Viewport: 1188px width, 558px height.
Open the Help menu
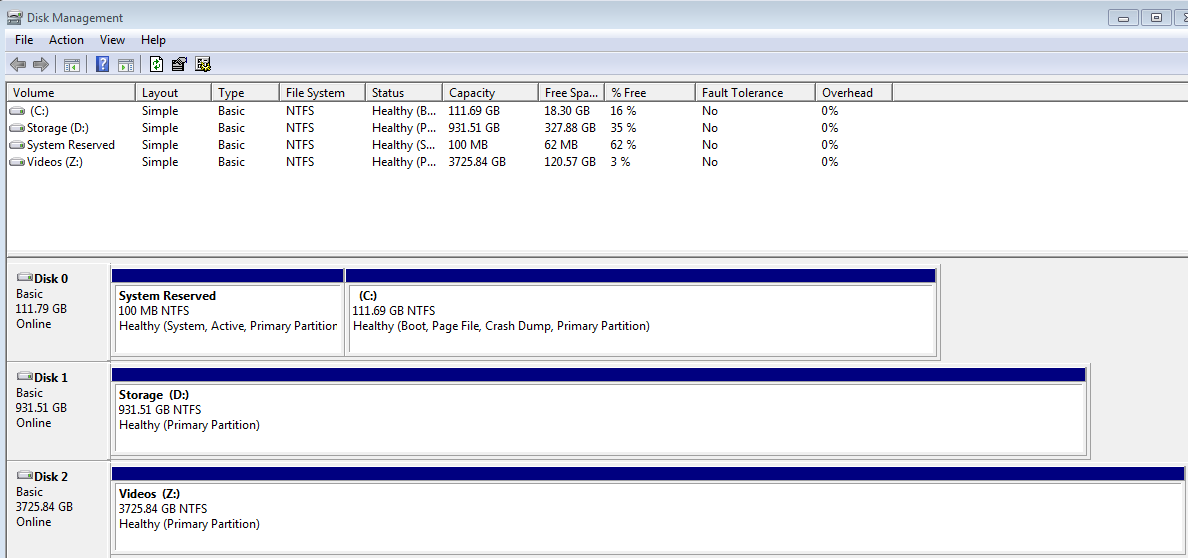(153, 40)
